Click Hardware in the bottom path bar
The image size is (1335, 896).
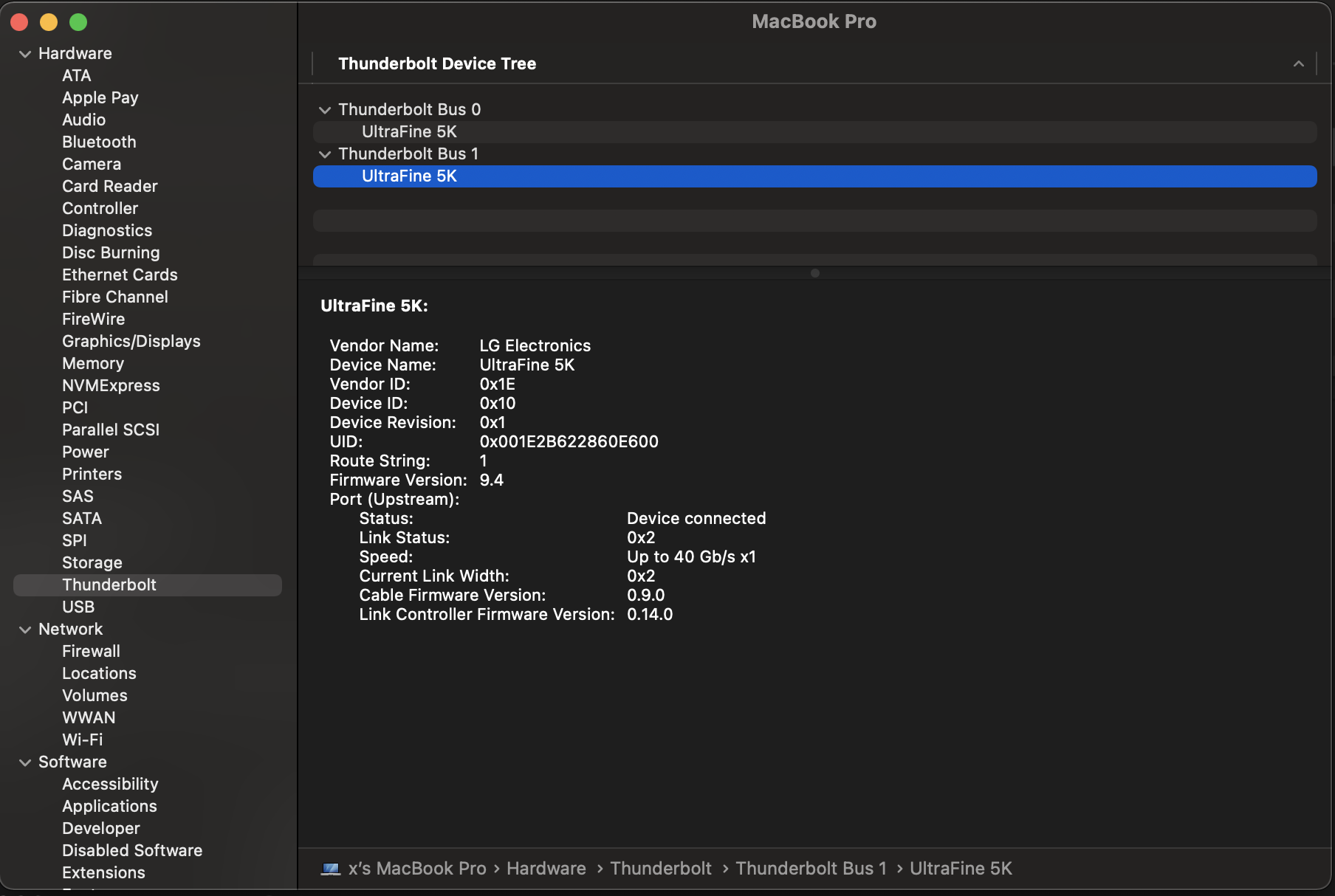point(546,869)
